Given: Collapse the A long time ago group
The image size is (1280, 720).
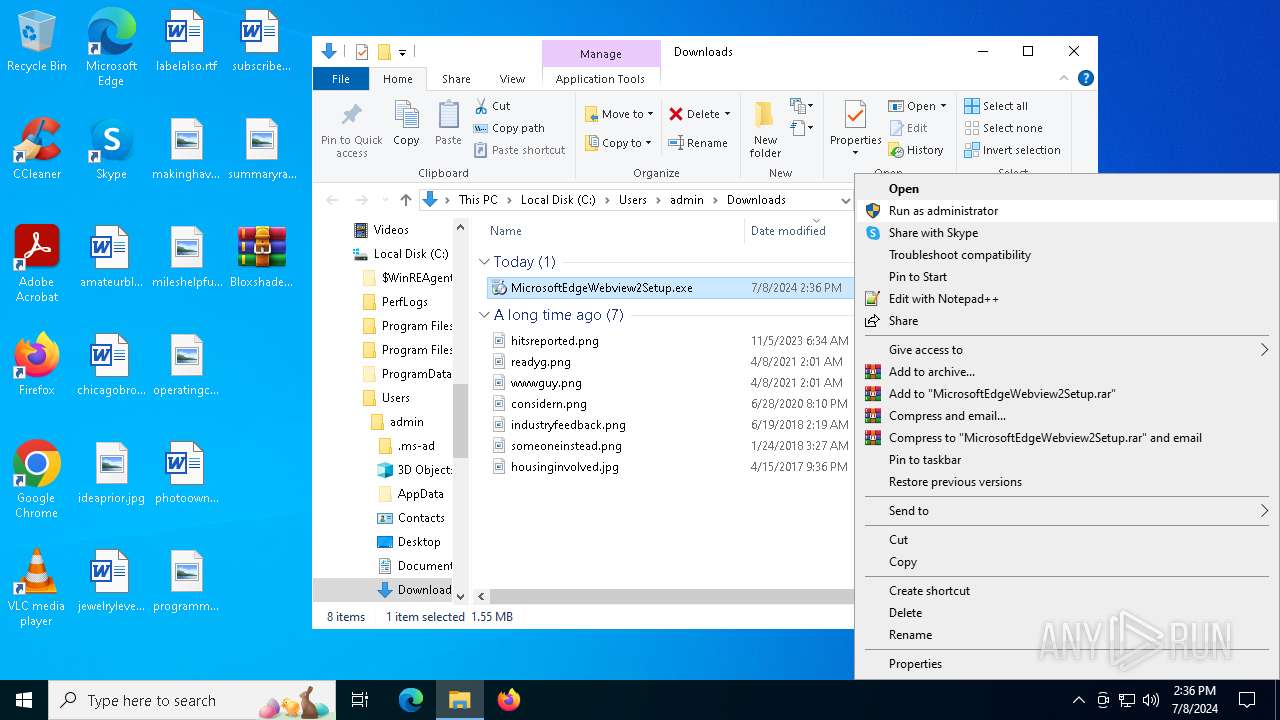Looking at the screenshot, I should pos(485,315).
